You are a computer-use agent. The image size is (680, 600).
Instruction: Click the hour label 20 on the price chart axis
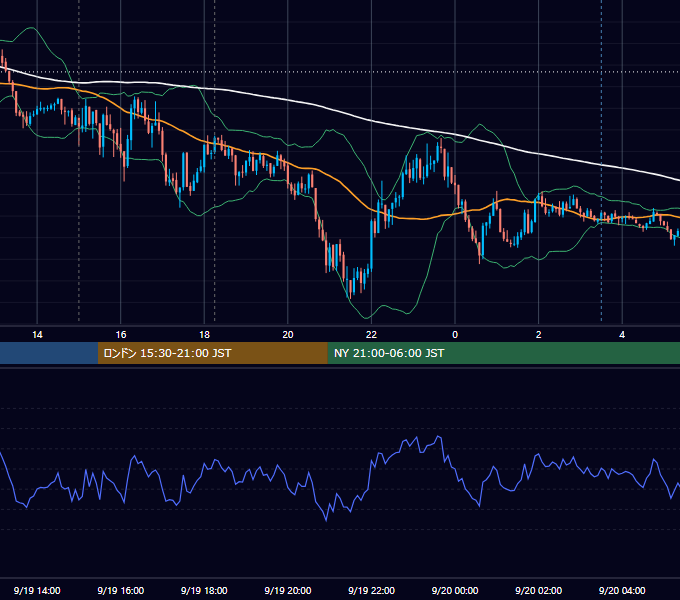[x=288, y=335]
